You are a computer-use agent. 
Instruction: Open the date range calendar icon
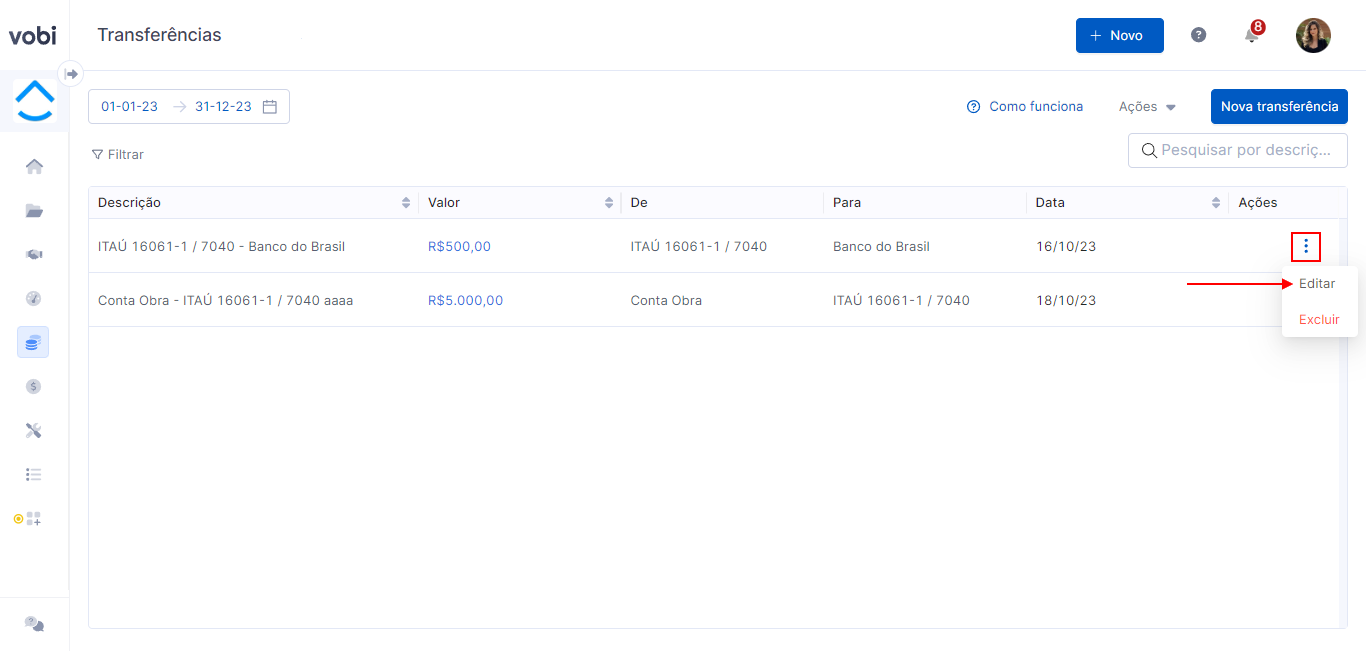coord(270,106)
